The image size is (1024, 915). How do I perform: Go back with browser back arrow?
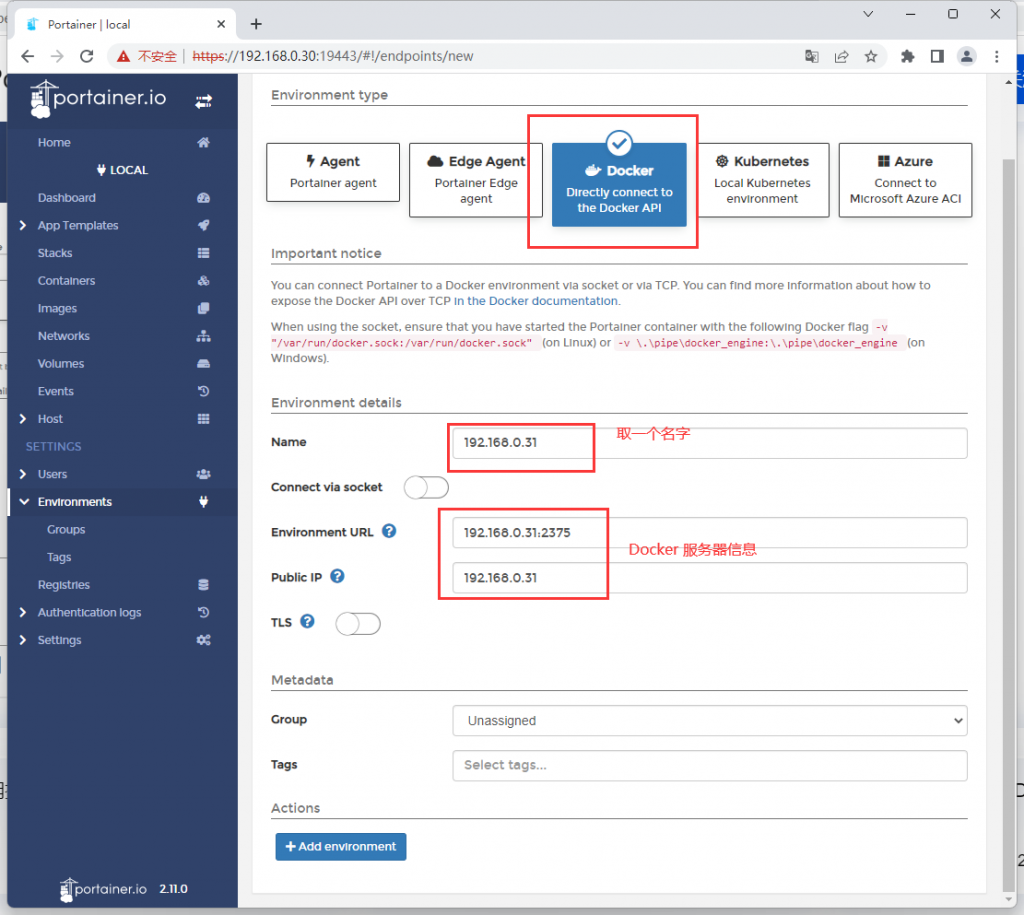(x=27, y=56)
